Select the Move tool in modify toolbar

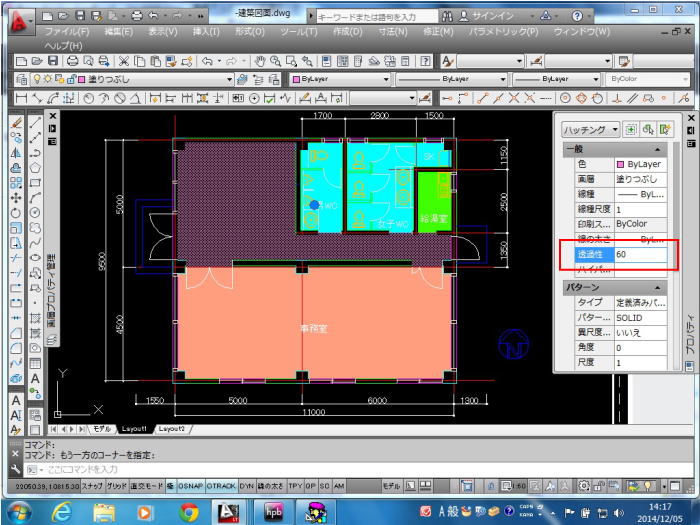(x=16, y=198)
